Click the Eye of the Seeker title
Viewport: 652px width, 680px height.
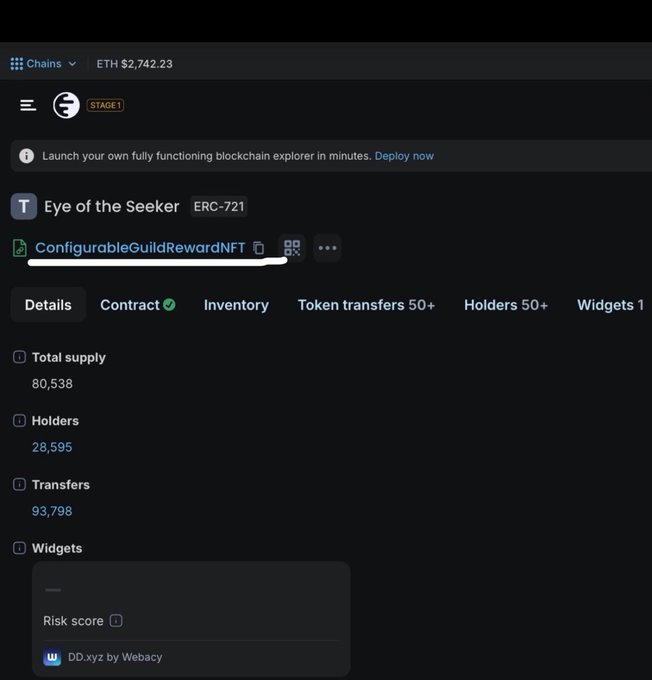(x=111, y=206)
